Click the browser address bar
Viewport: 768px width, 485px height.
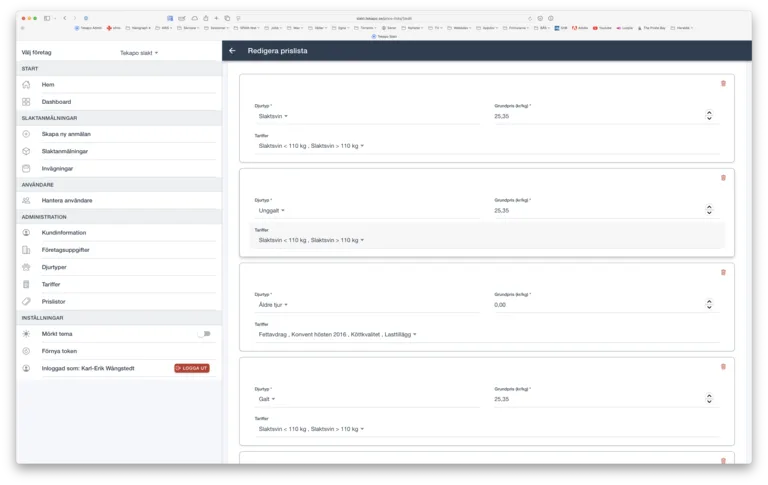coord(384,18)
